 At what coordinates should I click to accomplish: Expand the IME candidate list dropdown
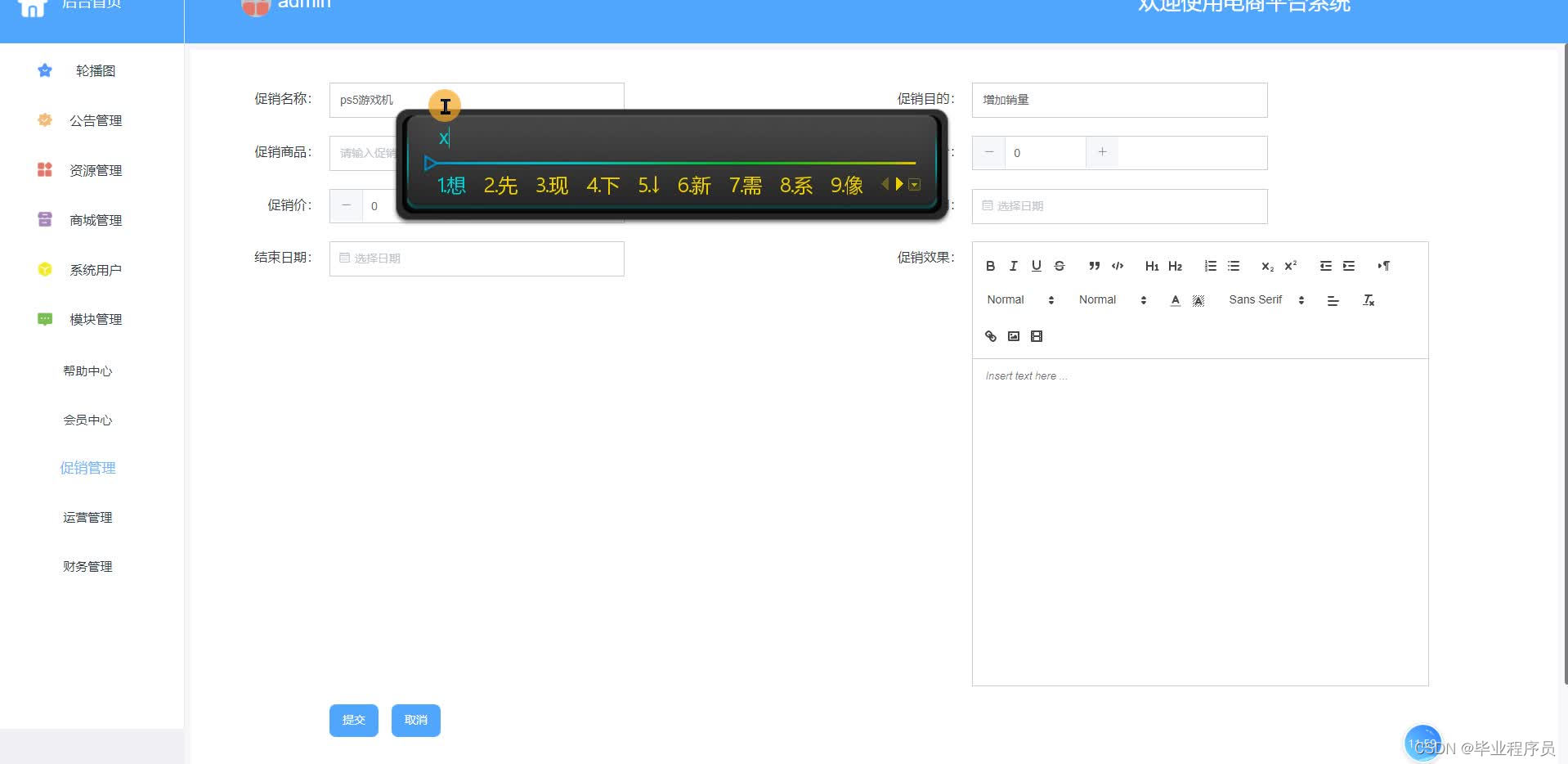[915, 185]
